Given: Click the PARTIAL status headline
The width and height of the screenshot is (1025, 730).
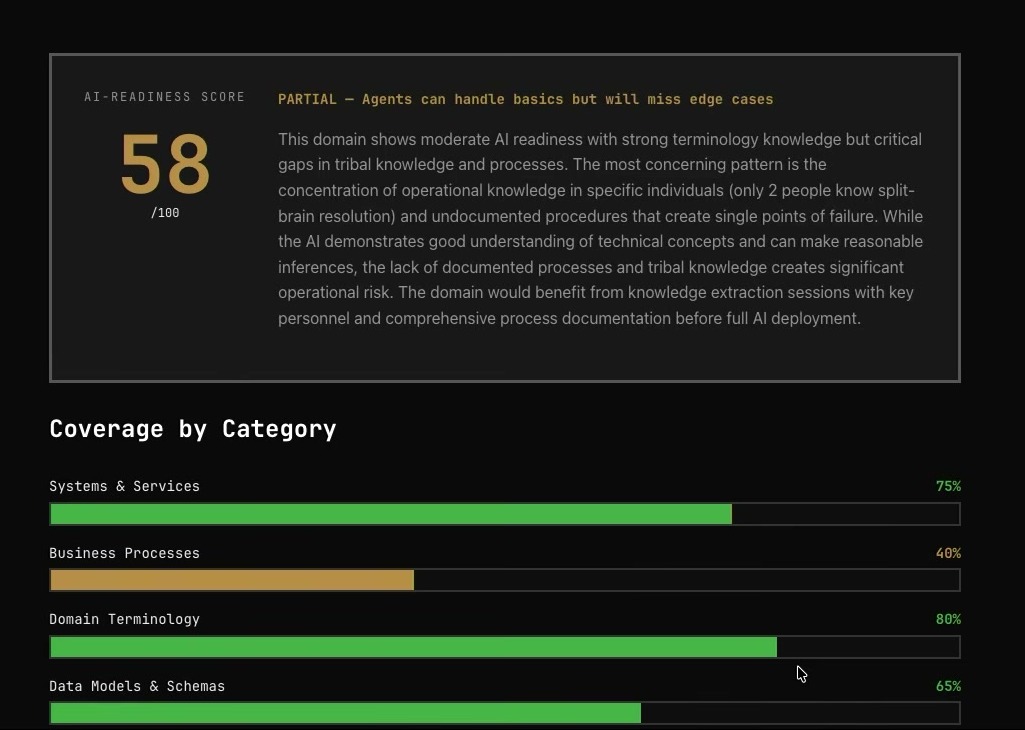Looking at the screenshot, I should click(526, 99).
